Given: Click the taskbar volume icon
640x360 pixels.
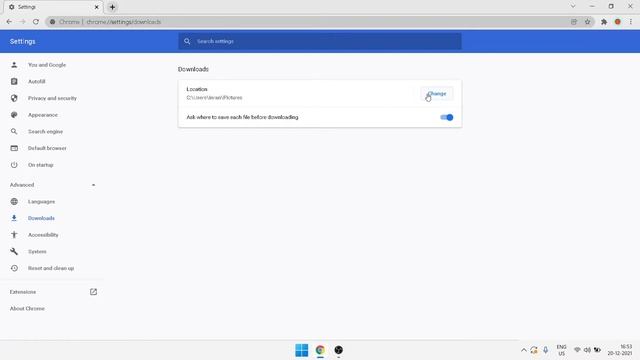Looking at the screenshot, I should point(587,350).
